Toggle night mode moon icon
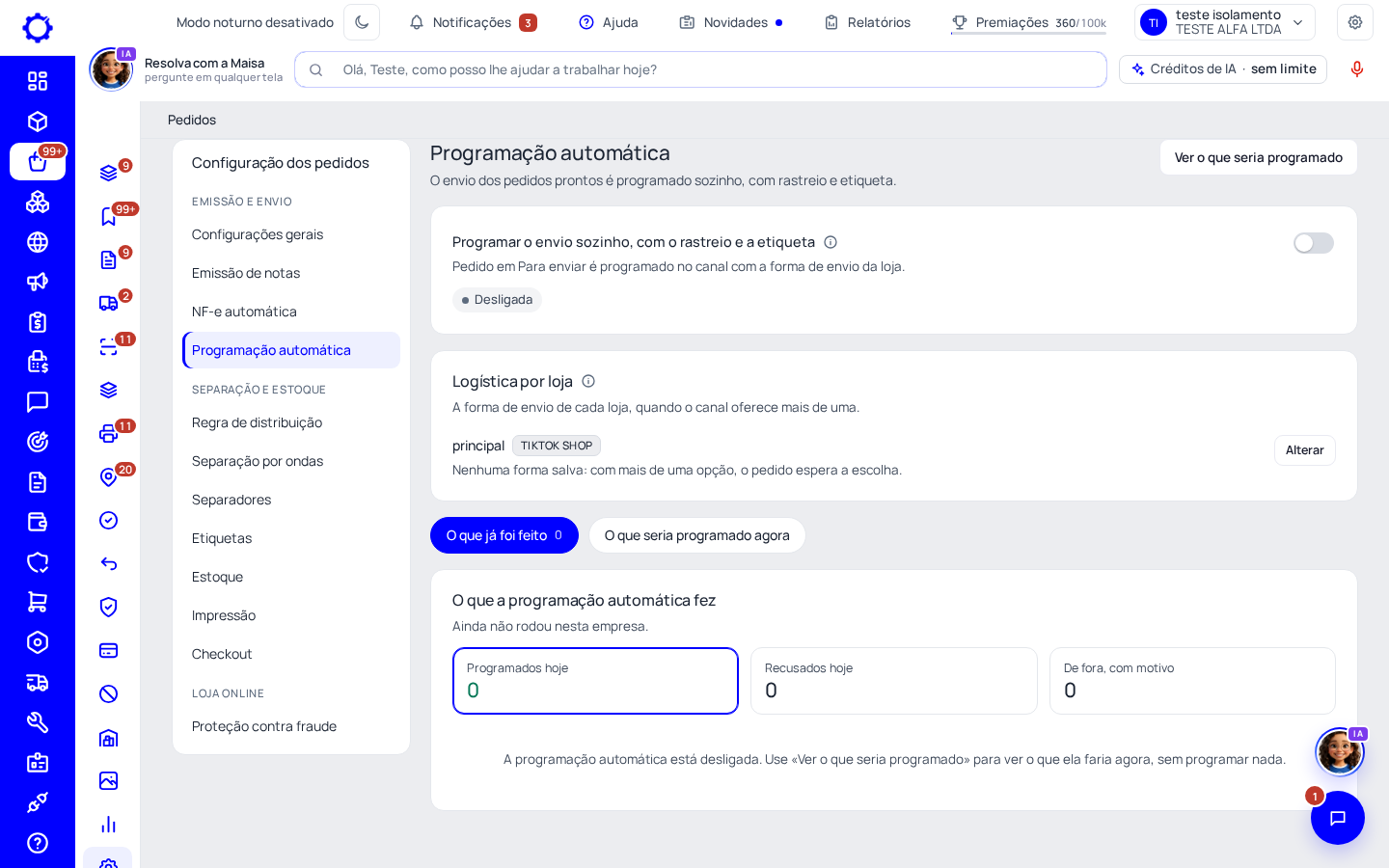The width and height of the screenshot is (1389, 868). [x=362, y=22]
